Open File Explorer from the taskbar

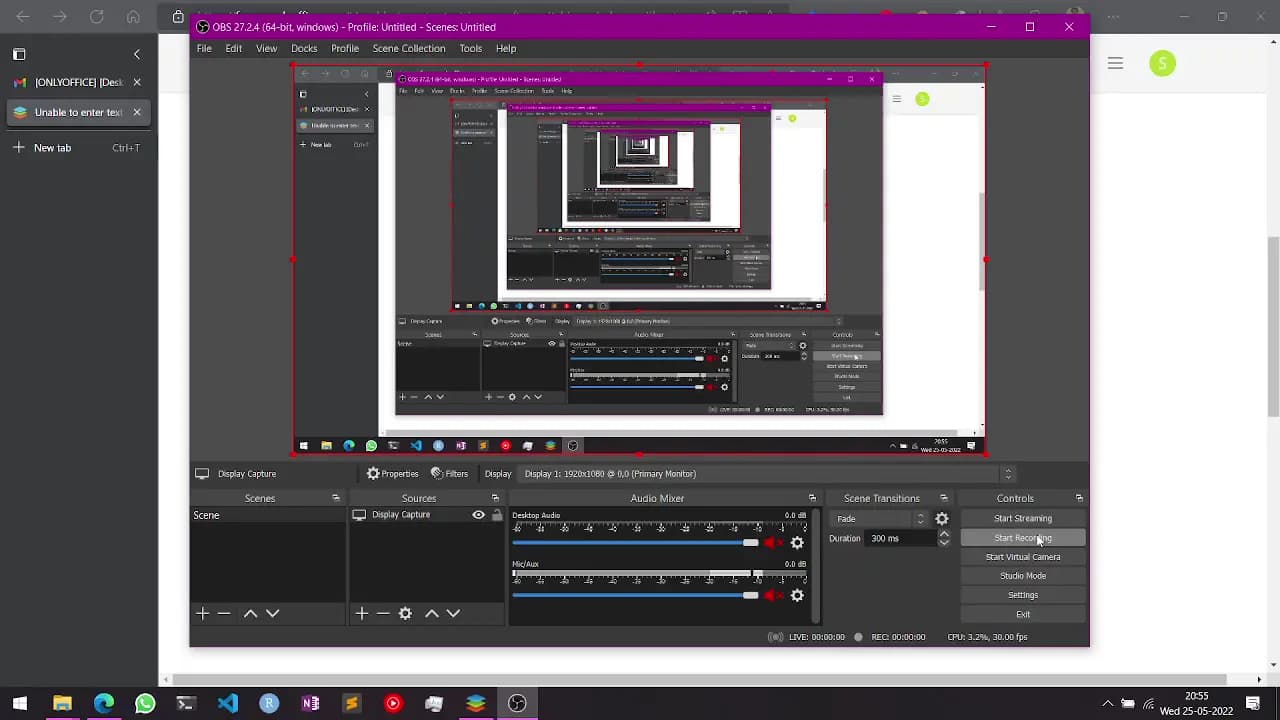[62, 703]
